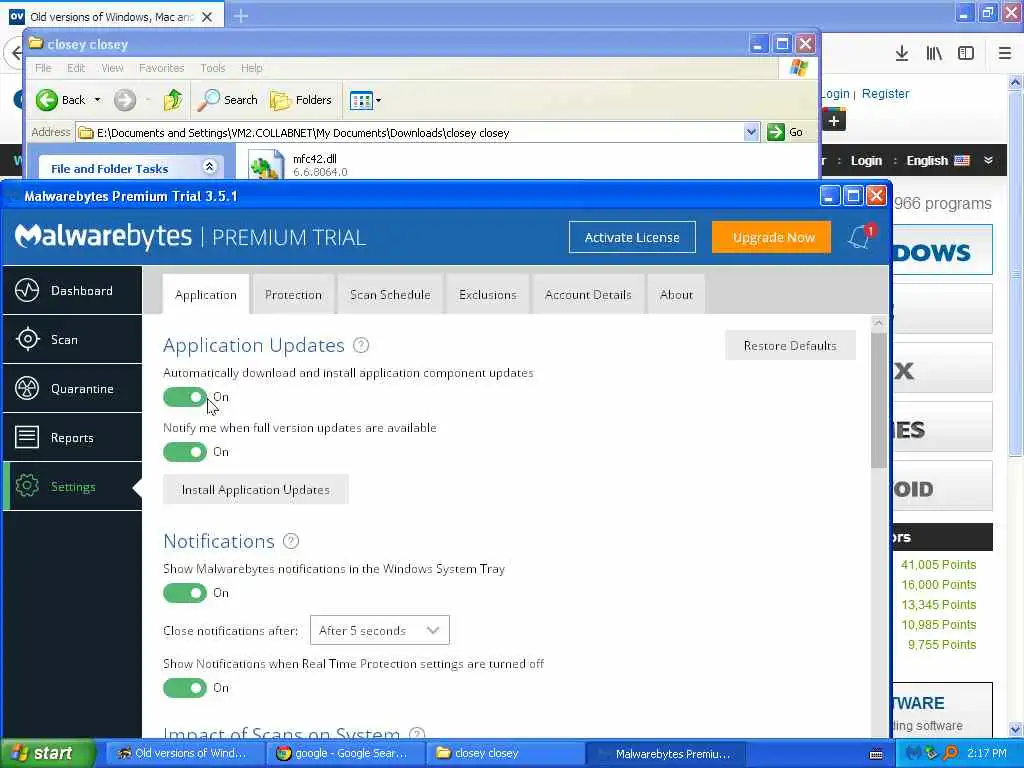Click the Upgrade Now button

pos(771,237)
